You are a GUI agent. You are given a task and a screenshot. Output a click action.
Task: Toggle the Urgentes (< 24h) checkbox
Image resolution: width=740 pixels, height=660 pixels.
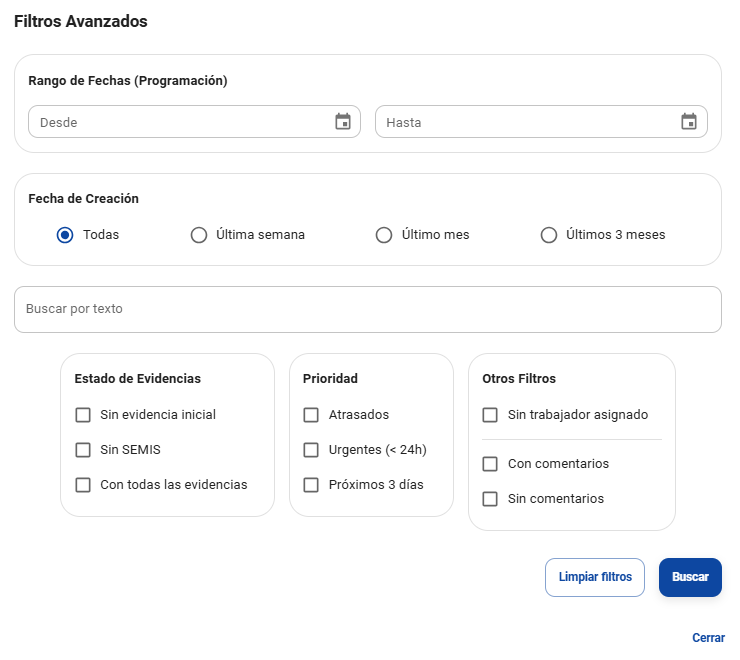(311, 450)
